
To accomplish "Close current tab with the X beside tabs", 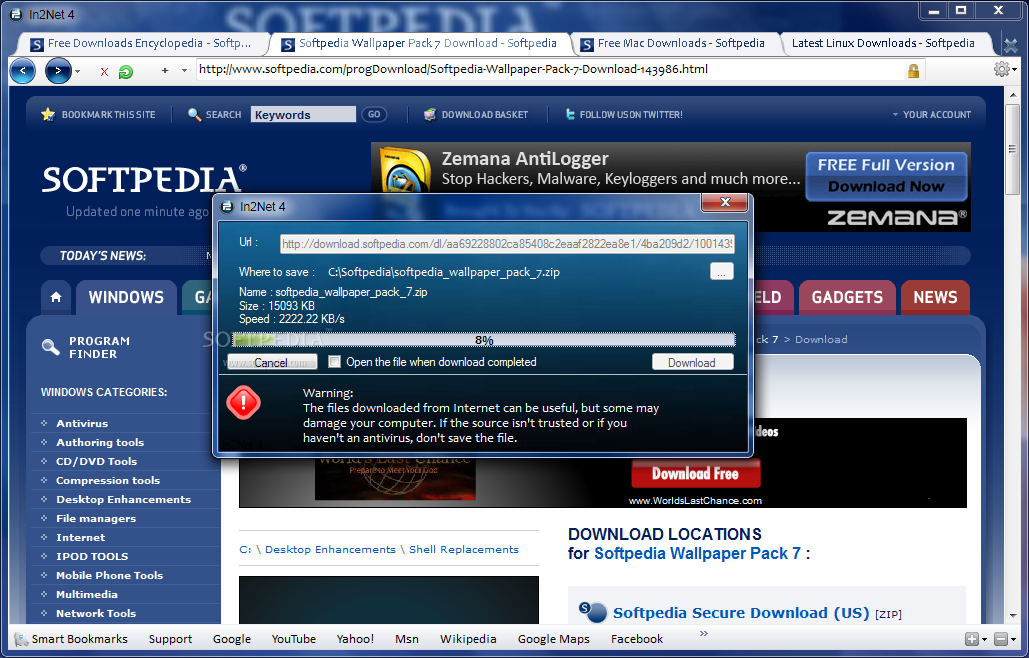I will (1011, 45).
